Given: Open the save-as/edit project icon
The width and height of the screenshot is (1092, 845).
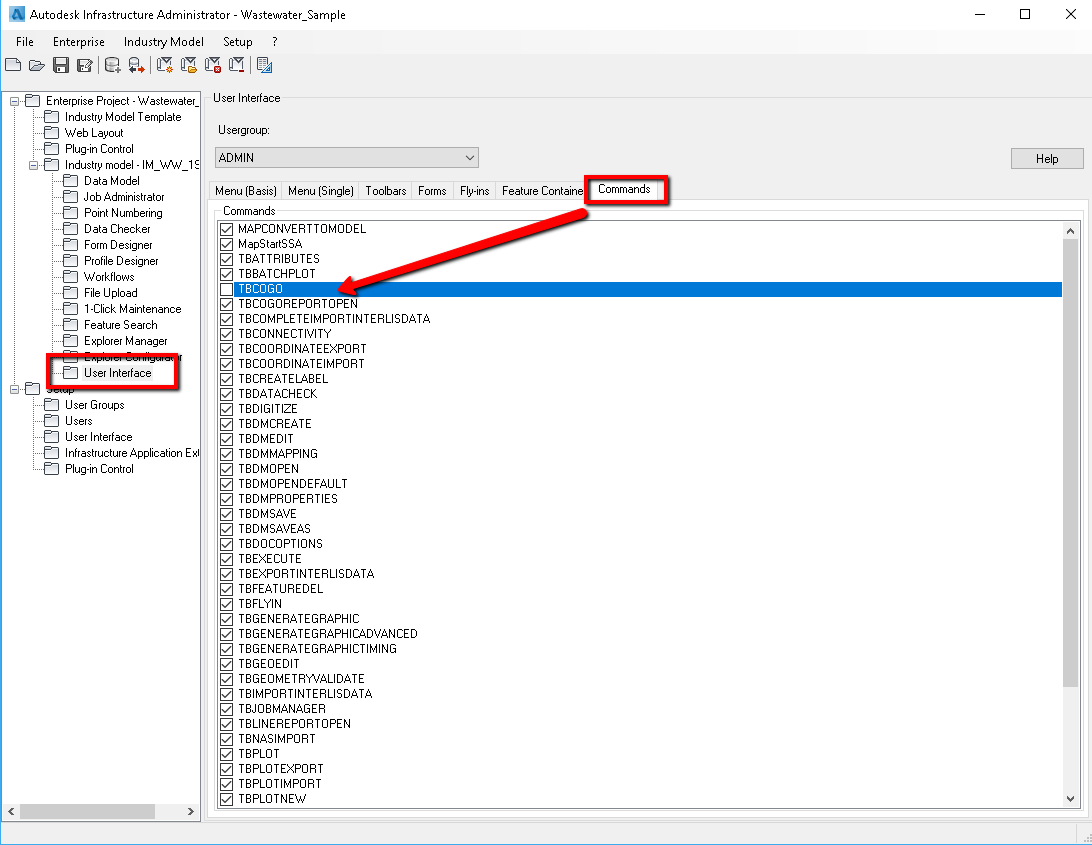Looking at the screenshot, I should [x=86, y=64].
